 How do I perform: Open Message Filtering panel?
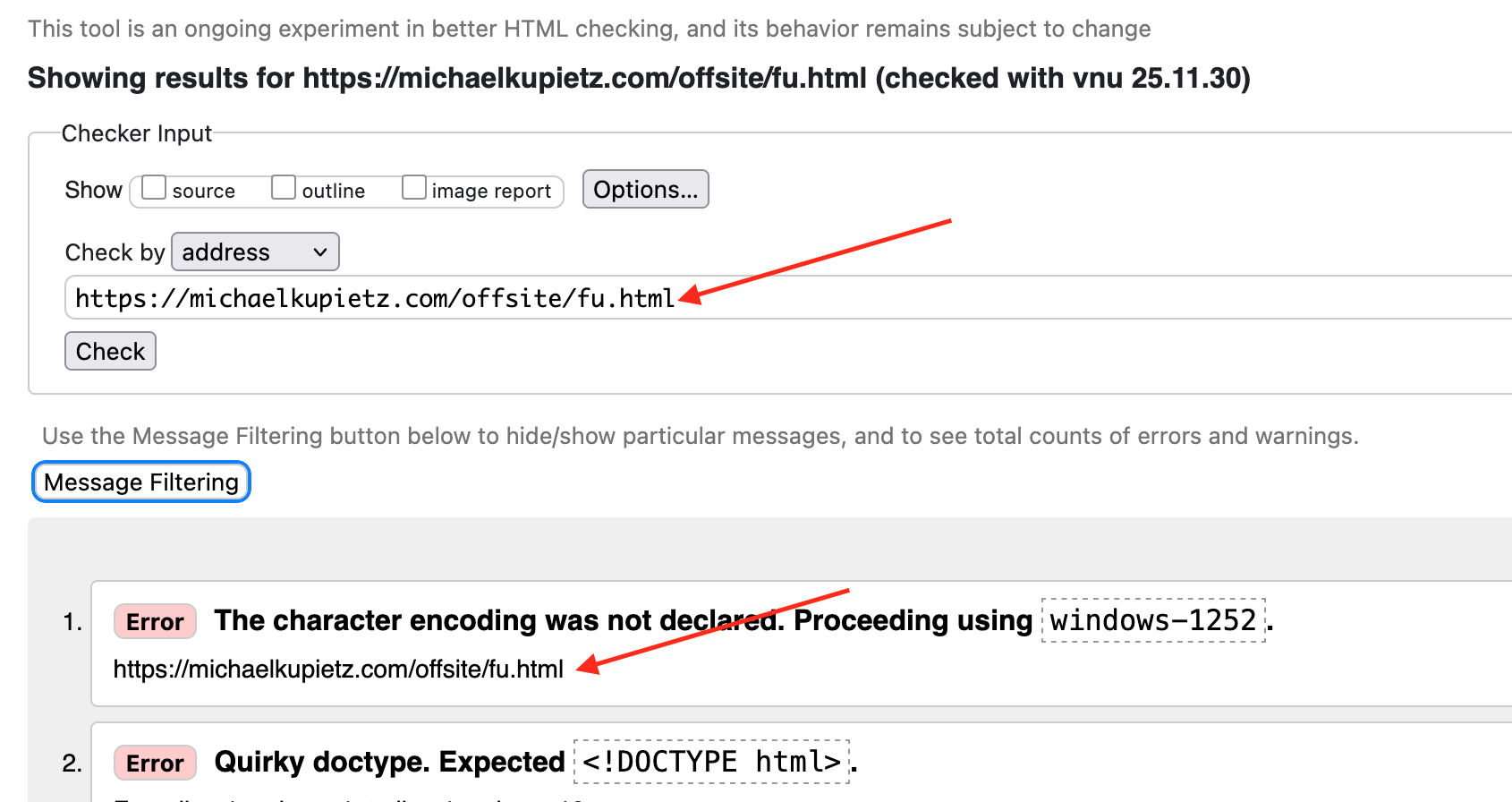coord(141,482)
